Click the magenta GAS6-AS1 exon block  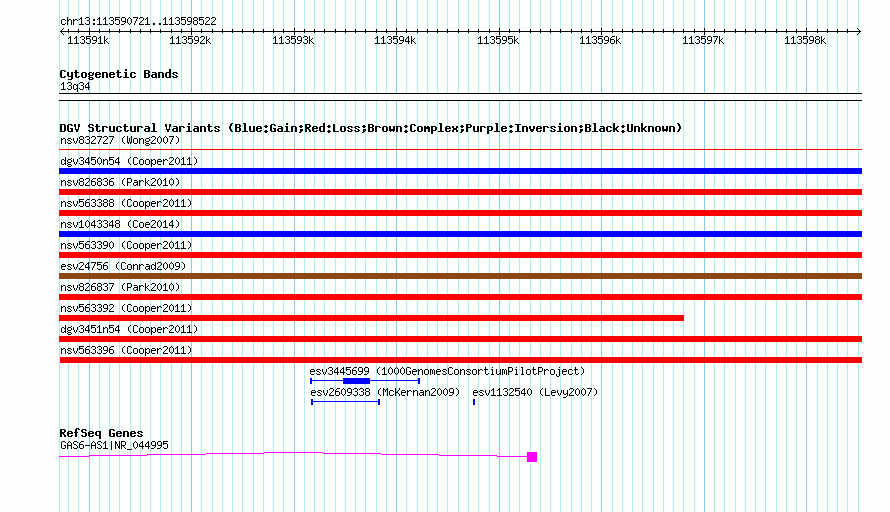click(x=532, y=457)
